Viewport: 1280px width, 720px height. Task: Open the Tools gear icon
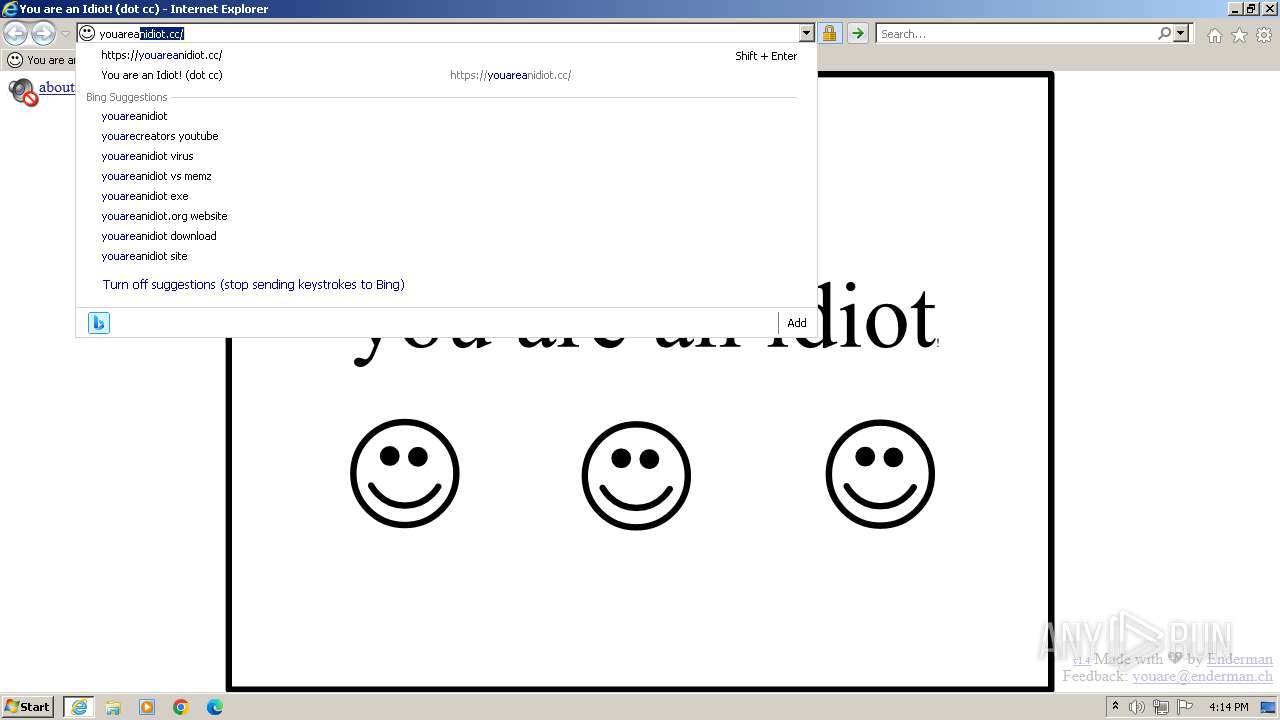(1264, 35)
